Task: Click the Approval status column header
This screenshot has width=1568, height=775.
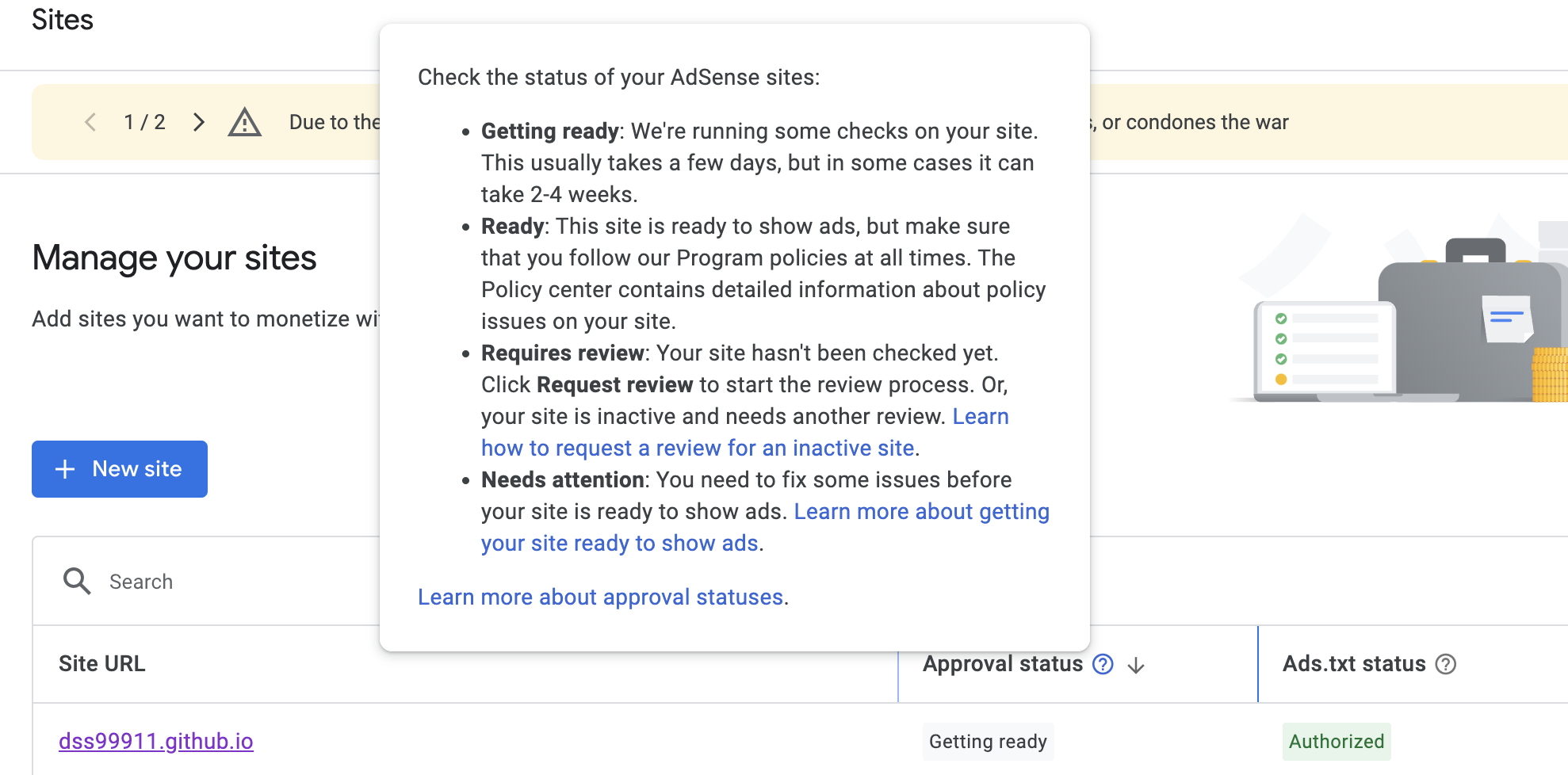Action: point(1002,664)
